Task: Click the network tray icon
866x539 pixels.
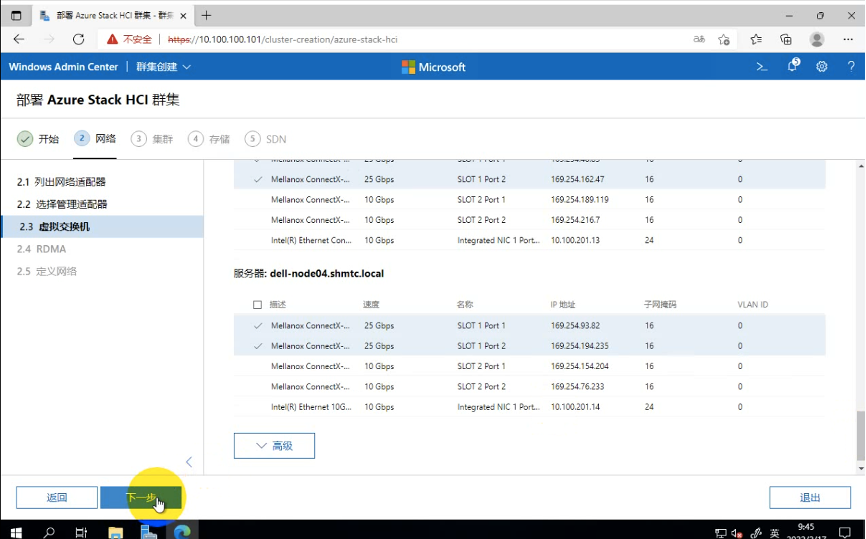Action: pos(721,533)
